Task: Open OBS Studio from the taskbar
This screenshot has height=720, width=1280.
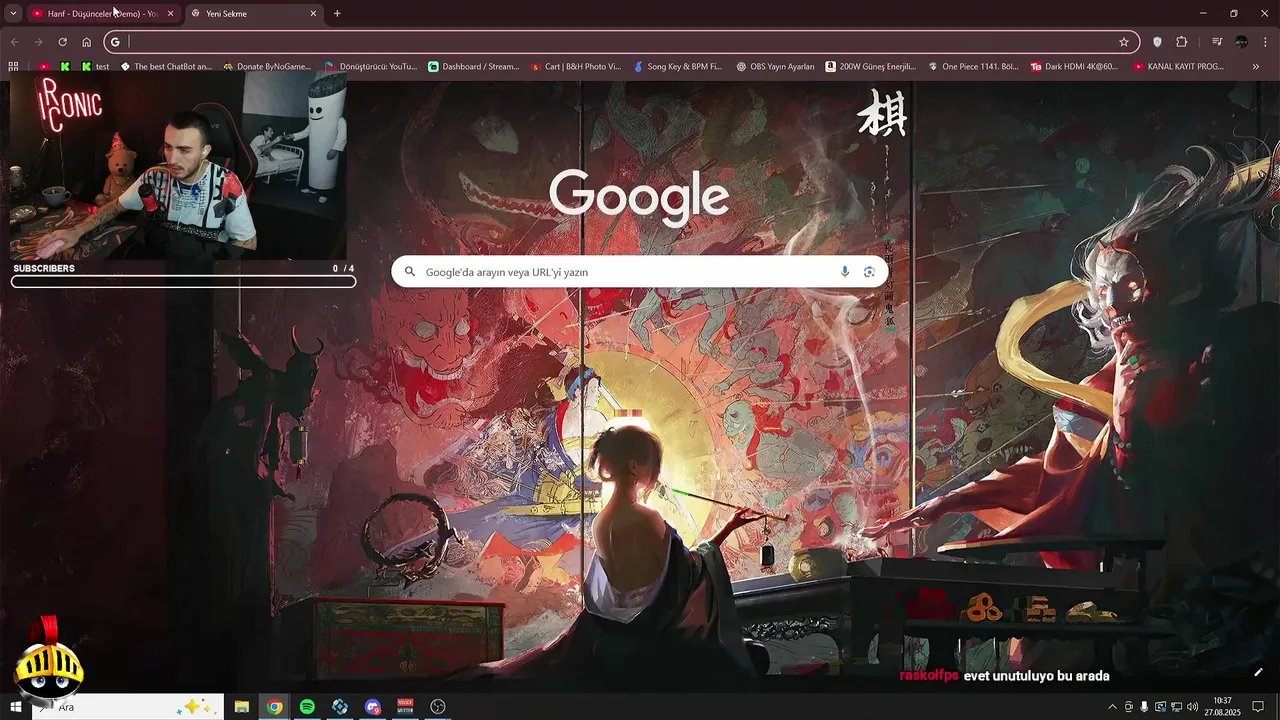Action: point(438,707)
